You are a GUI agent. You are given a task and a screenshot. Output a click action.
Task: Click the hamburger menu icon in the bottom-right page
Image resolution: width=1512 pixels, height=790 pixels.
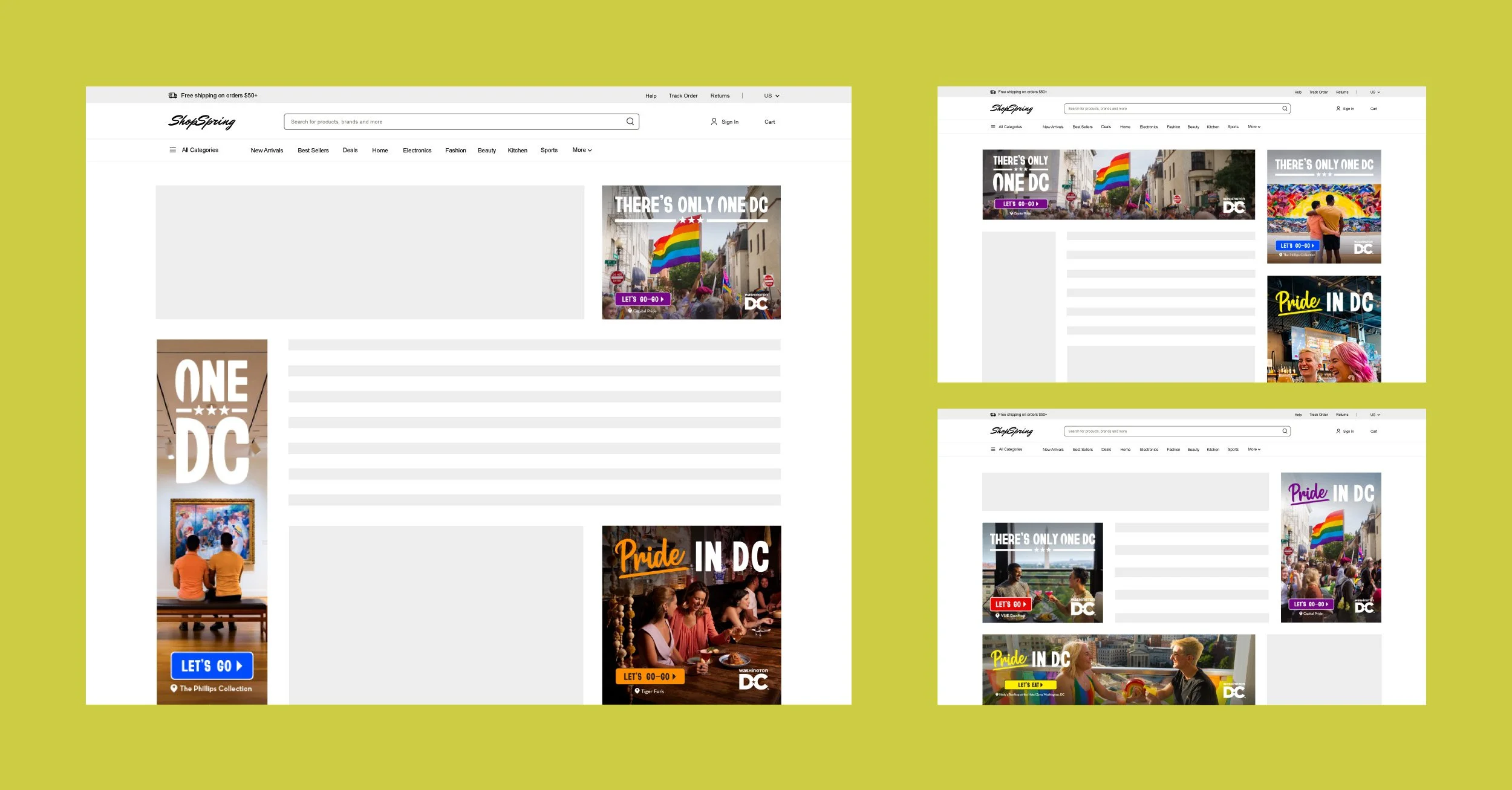(x=992, y=449)
